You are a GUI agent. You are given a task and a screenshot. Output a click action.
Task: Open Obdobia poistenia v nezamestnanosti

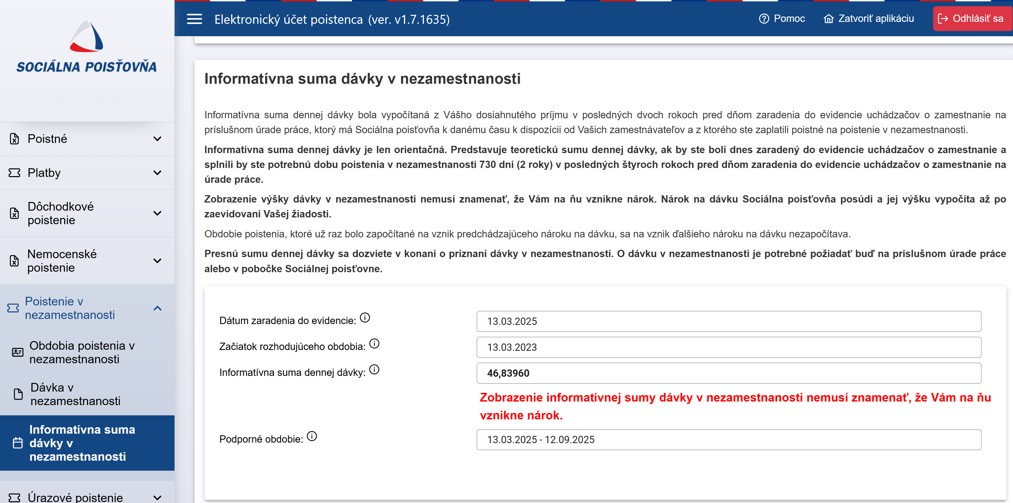pos(87,353)
